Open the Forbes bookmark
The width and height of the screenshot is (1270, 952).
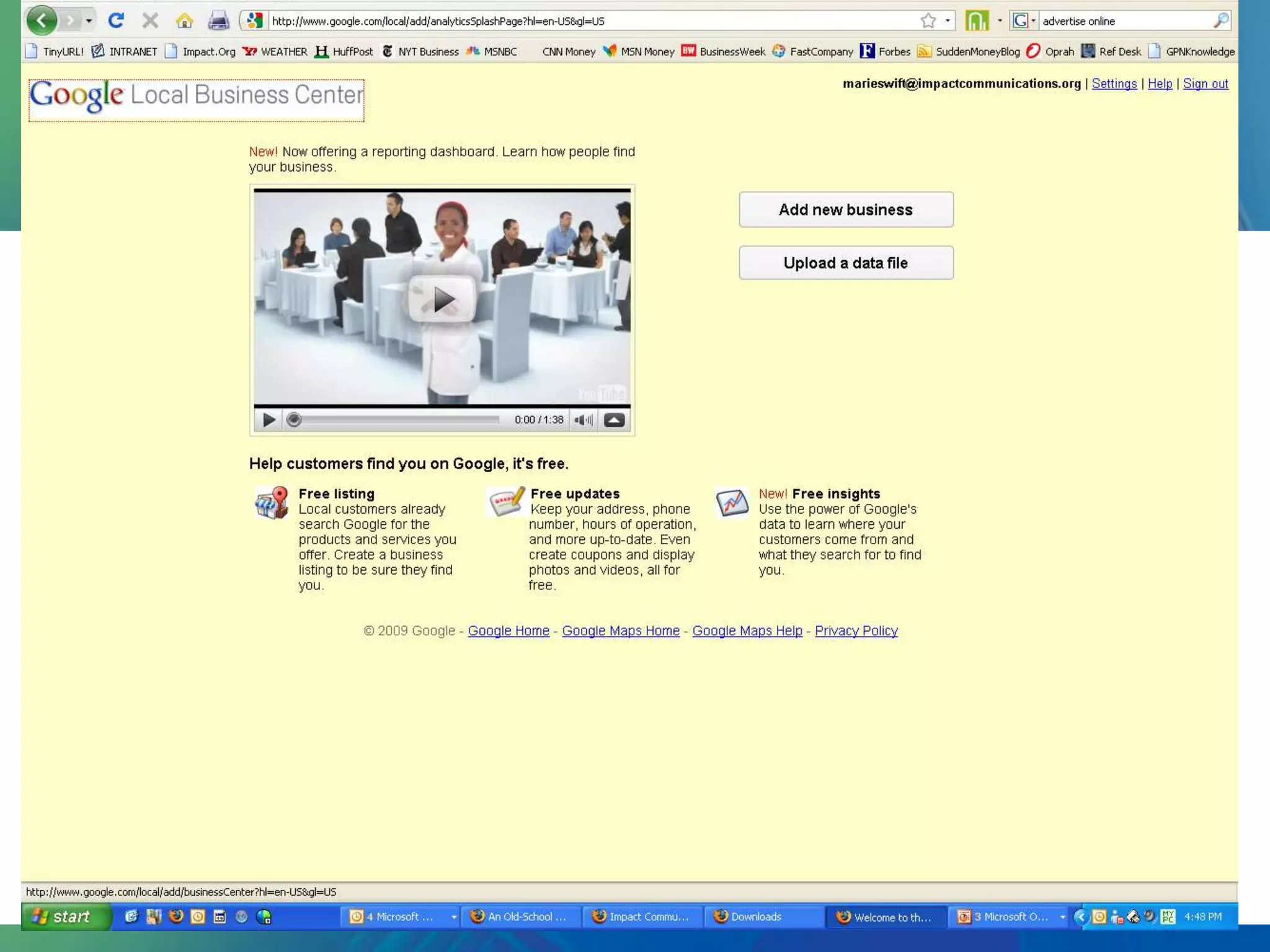[885, 51]
